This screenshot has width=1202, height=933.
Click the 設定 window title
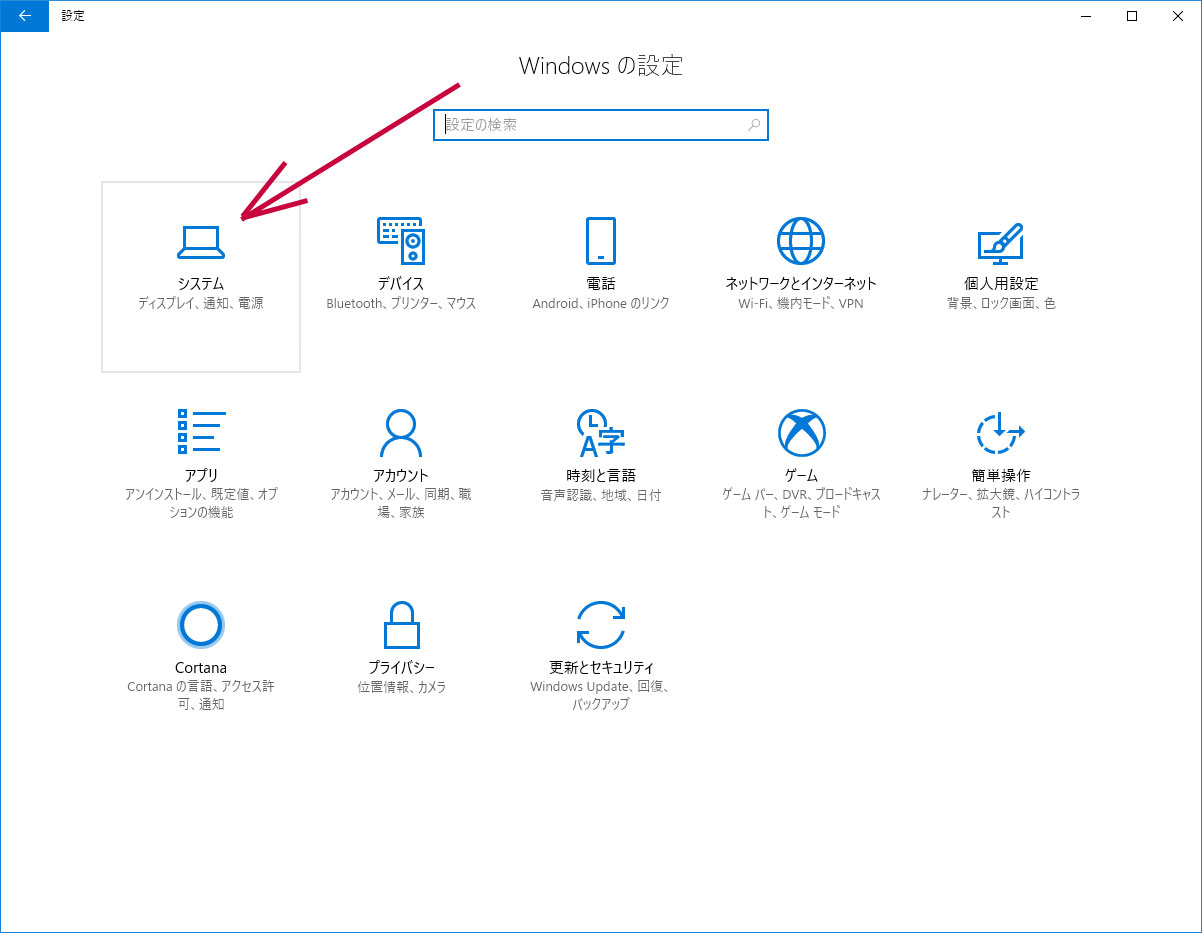[73, 16]
